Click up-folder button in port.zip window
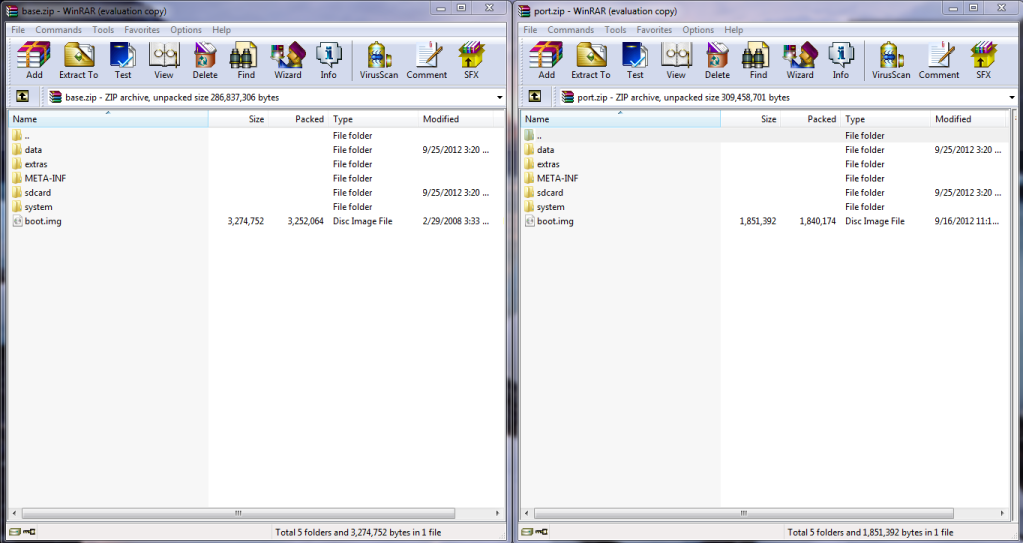Screen dimensions: 1023x543 (x=535, y=97)
